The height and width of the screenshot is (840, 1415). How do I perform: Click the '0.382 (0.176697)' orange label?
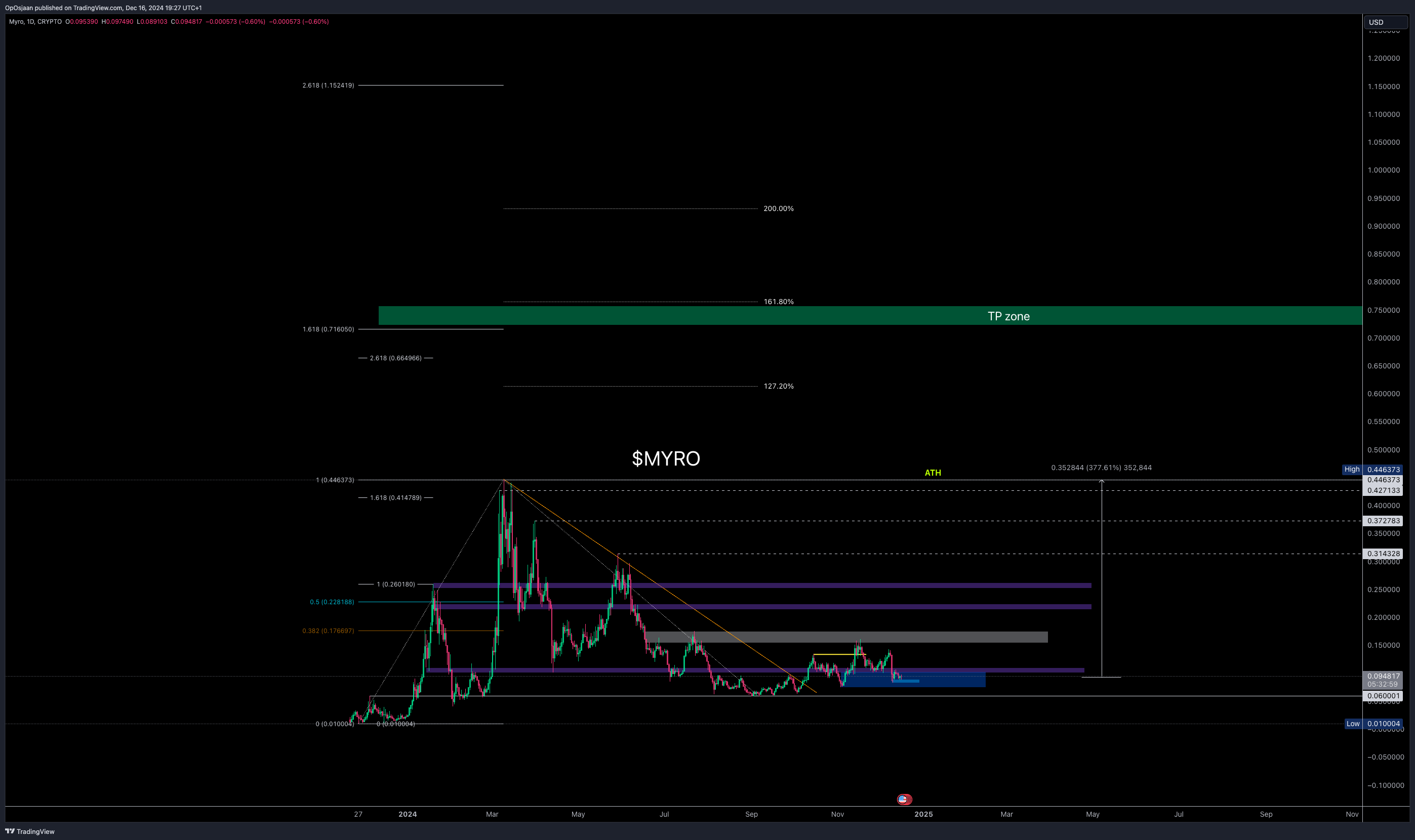[328, 631]
